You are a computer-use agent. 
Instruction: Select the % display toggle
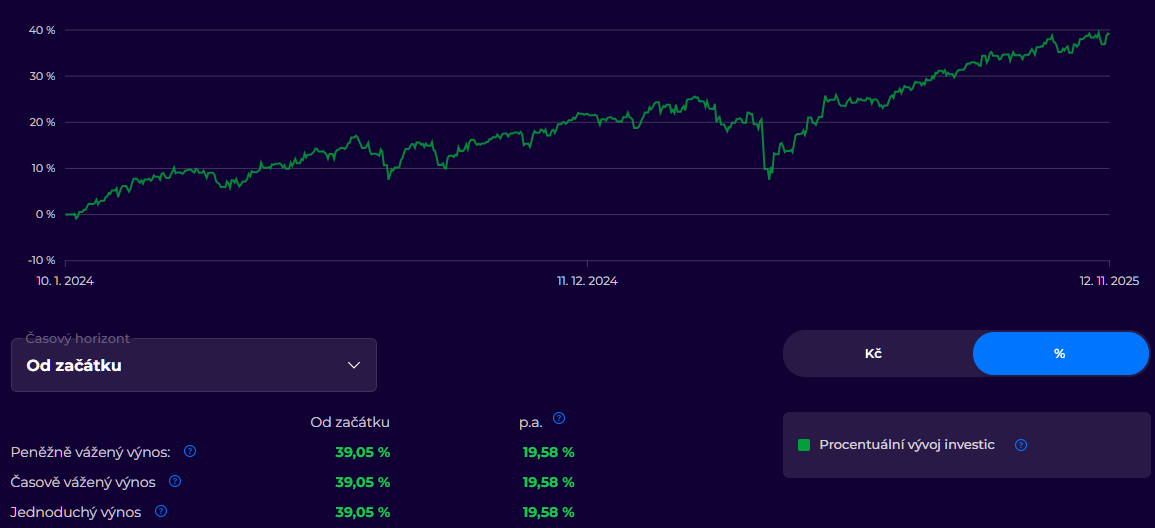click(x=1059, y=354)
